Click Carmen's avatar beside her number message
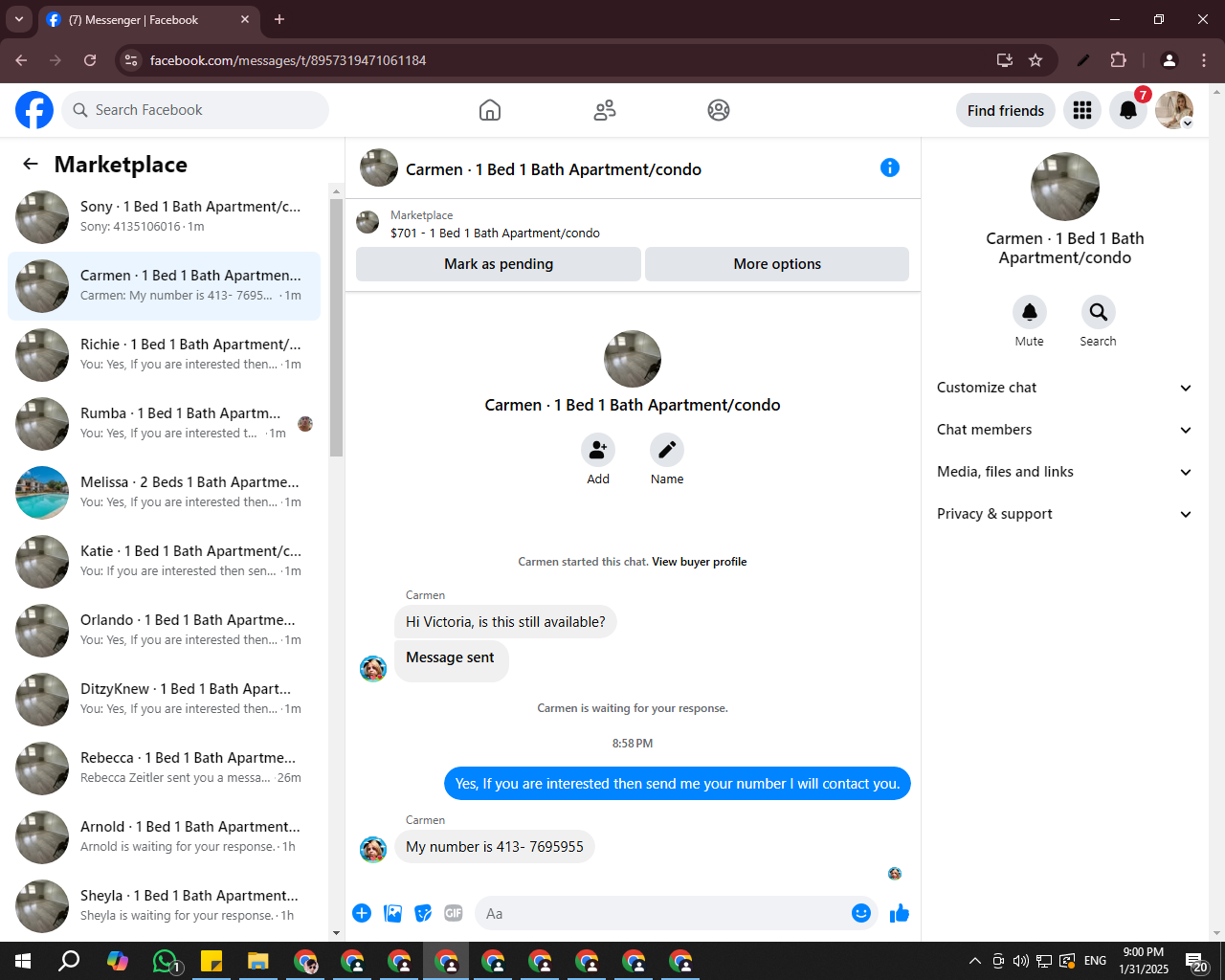The image size is (1225, 980). coord(373,849)
